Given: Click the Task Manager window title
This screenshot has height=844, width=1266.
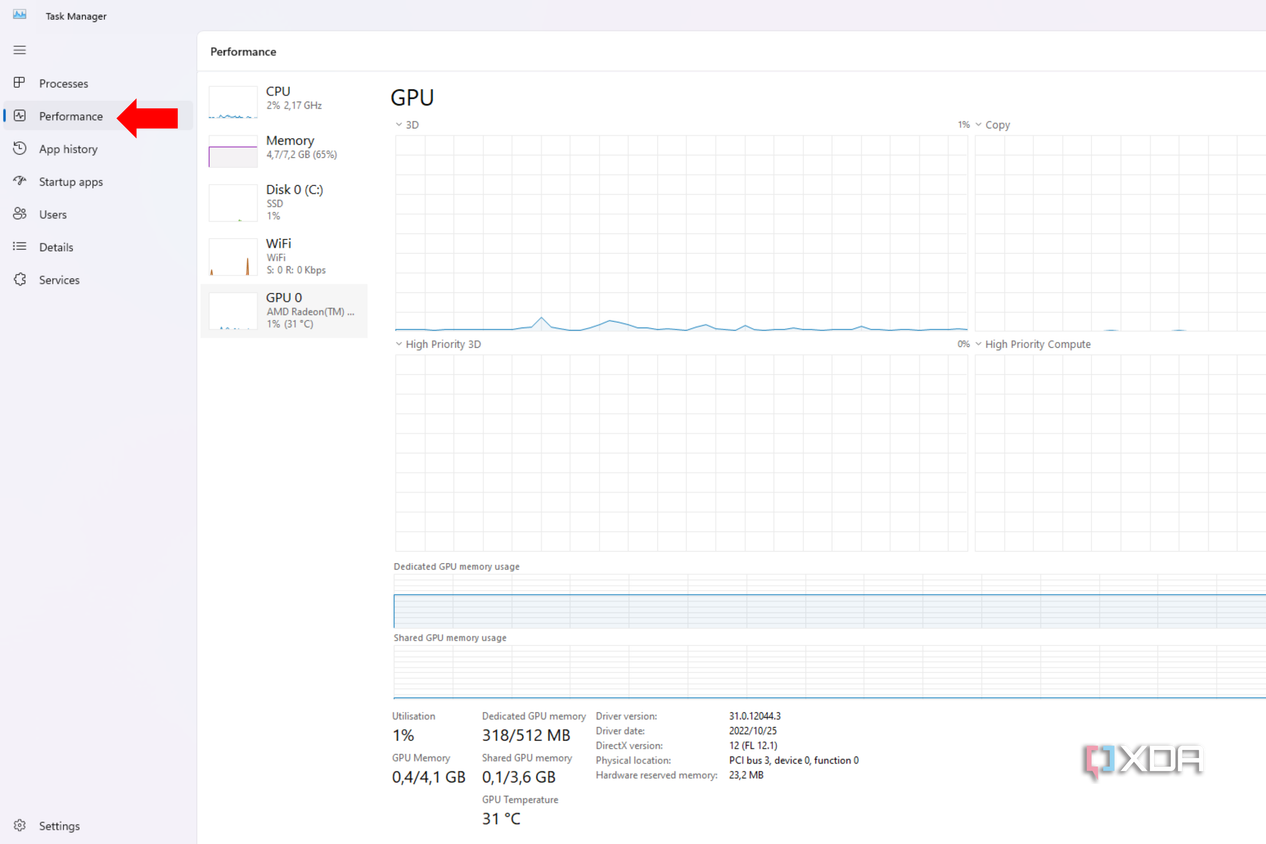Looking at the screenshot, I should 76,16.
